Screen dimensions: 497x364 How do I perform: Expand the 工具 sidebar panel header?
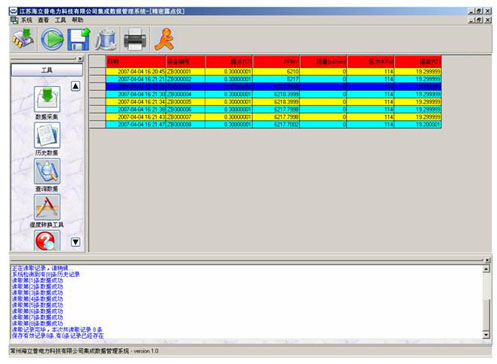(47, 70)
